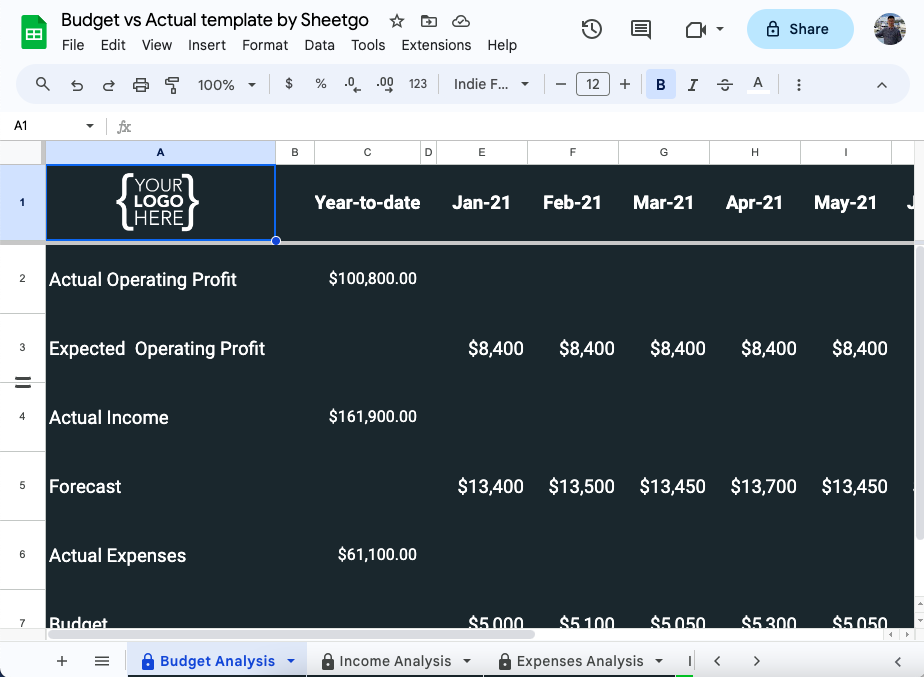Move document with the folder icon

click(x=428, y=21)
